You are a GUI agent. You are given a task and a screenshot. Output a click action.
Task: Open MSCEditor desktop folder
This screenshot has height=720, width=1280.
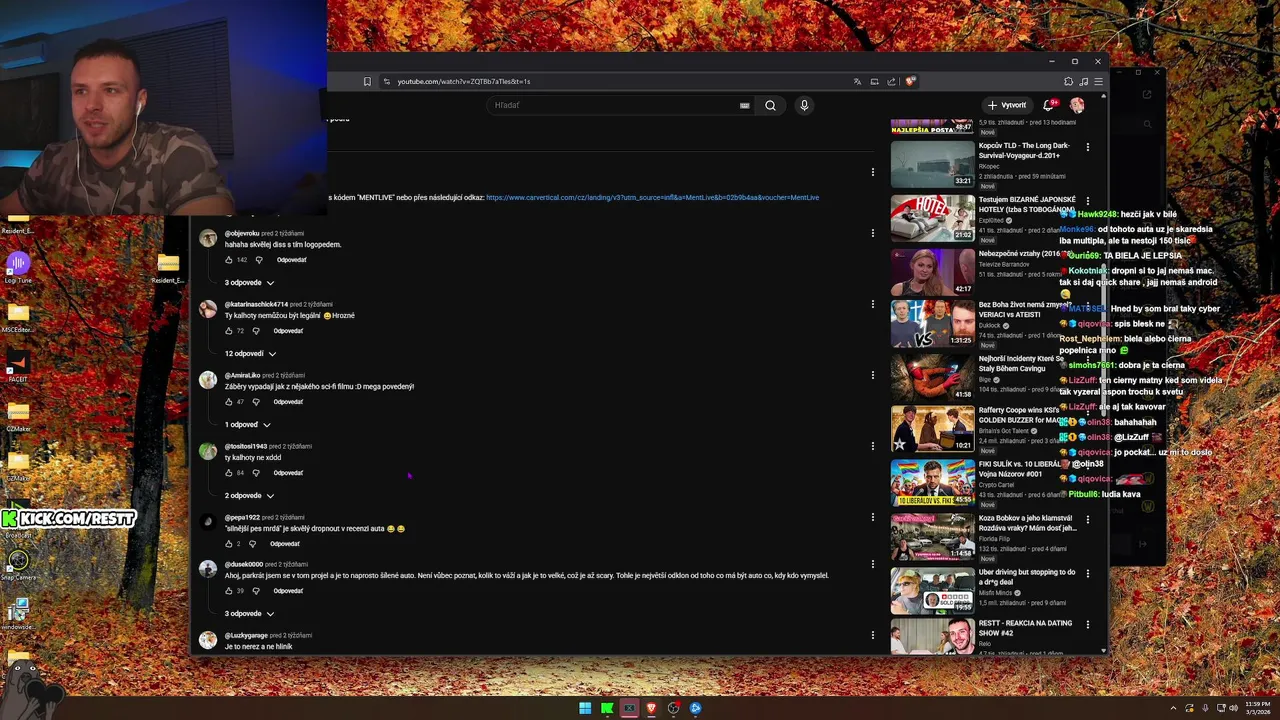[x=18, y=316]
